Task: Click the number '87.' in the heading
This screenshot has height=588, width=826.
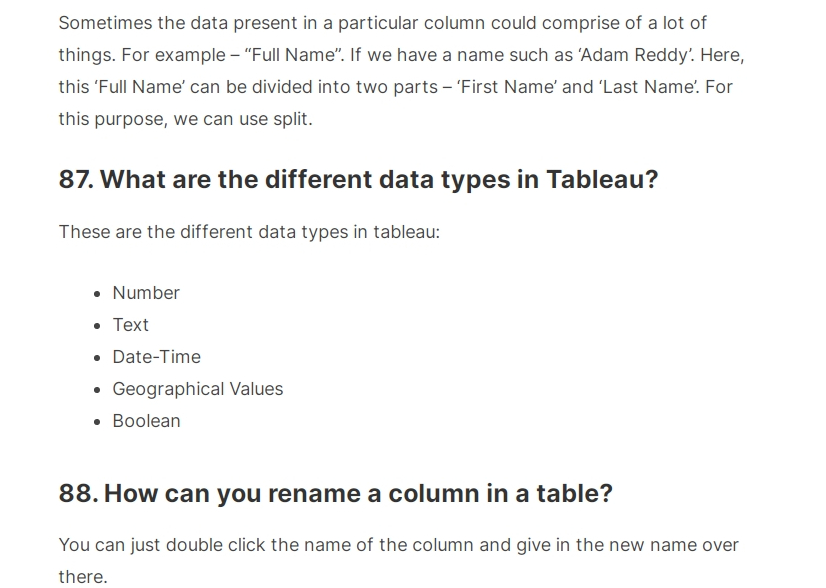Action: point(76,179)
